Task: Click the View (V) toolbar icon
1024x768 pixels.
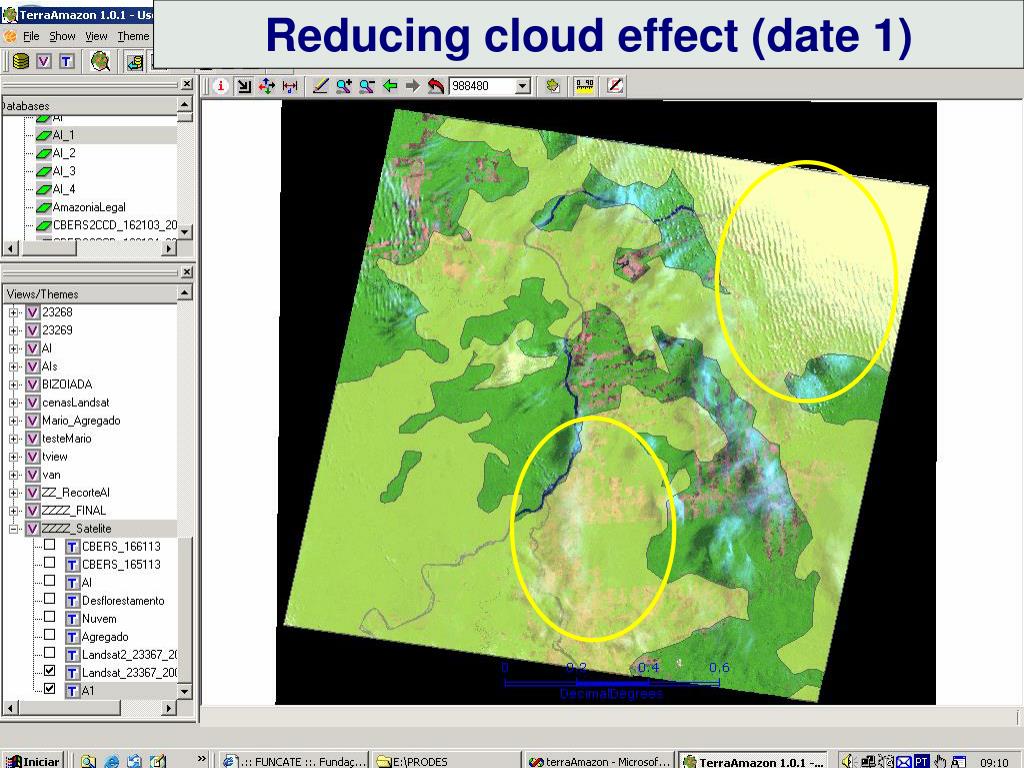Action: coord(44,61)
